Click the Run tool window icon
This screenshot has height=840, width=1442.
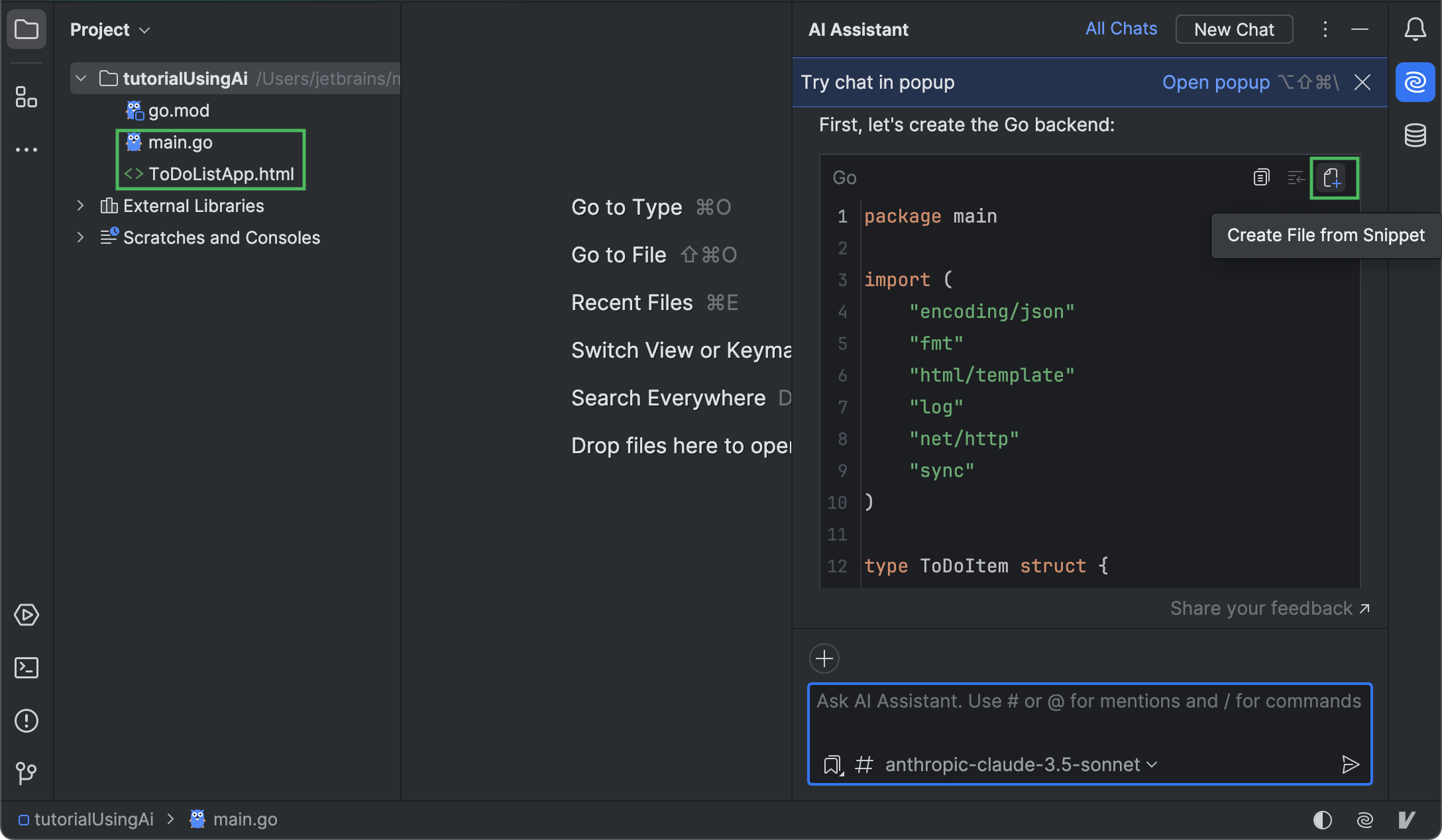27,615
